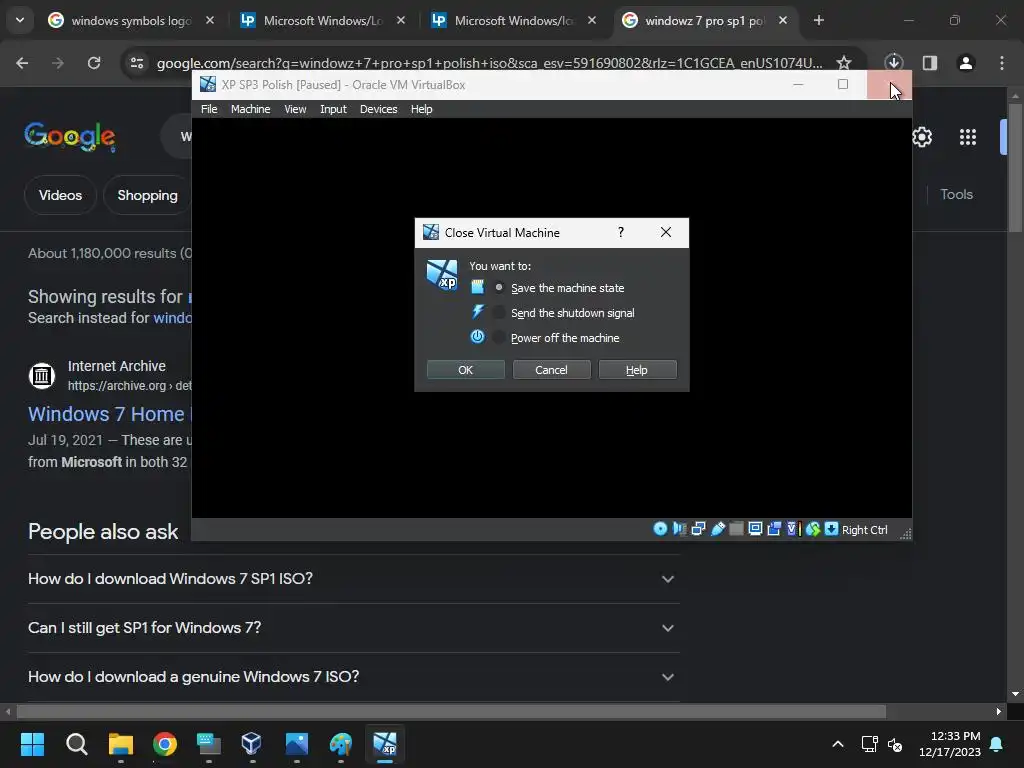Bookmark this page with star icon

pos(844,63)
